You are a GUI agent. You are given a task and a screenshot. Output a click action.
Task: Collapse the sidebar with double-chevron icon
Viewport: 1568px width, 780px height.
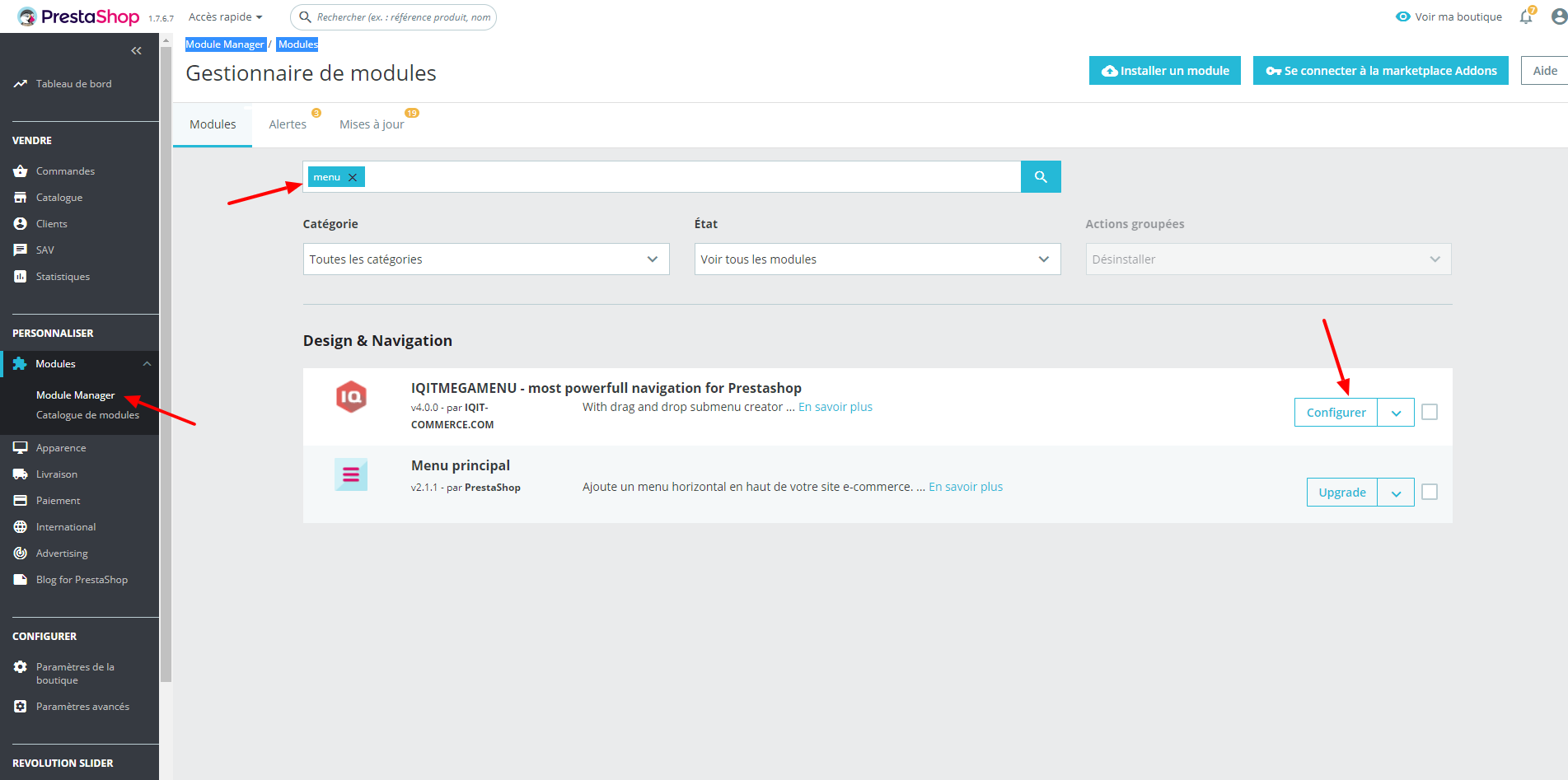click(137, 51)
